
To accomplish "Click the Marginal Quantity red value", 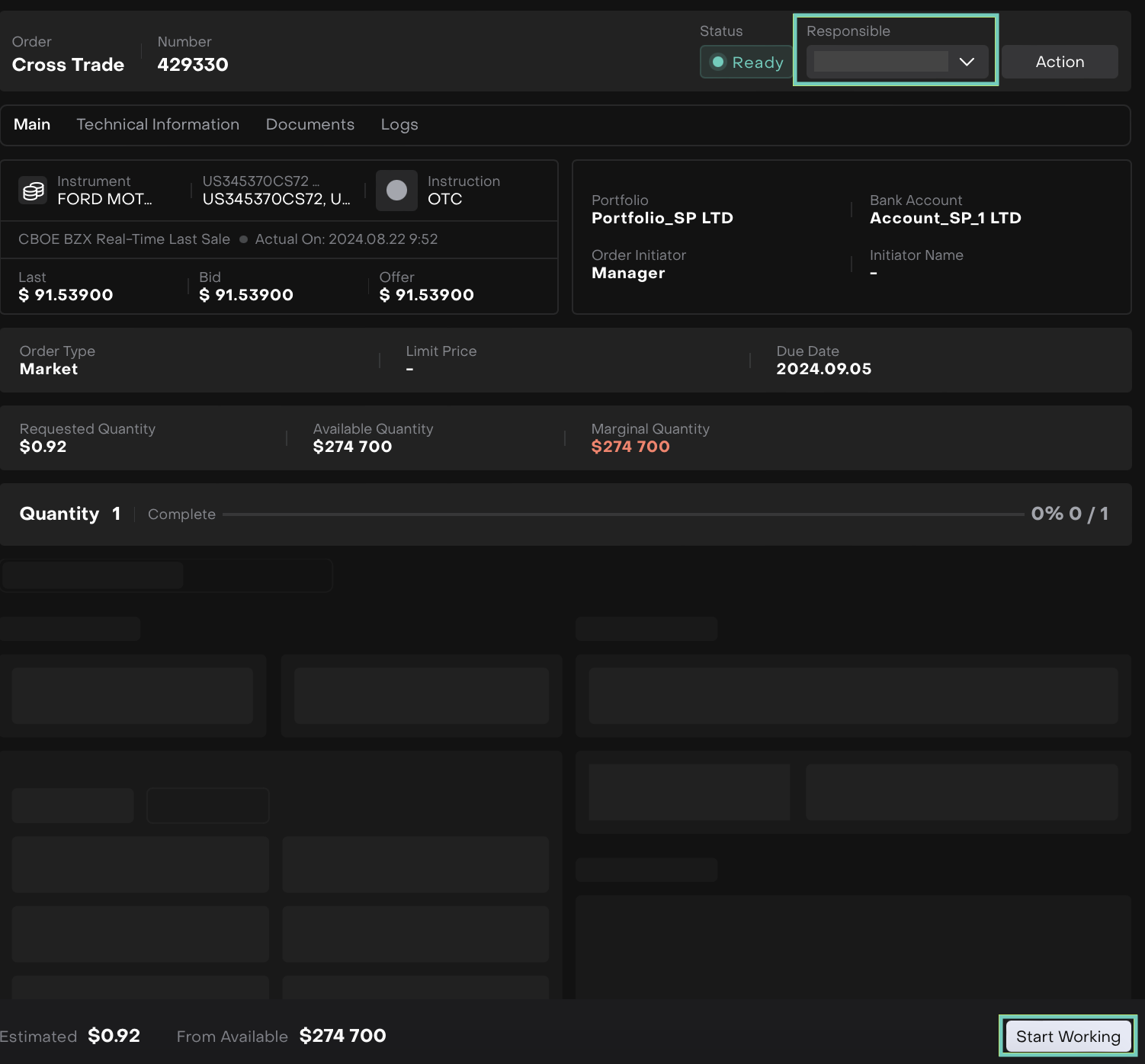I will (630, 447).
